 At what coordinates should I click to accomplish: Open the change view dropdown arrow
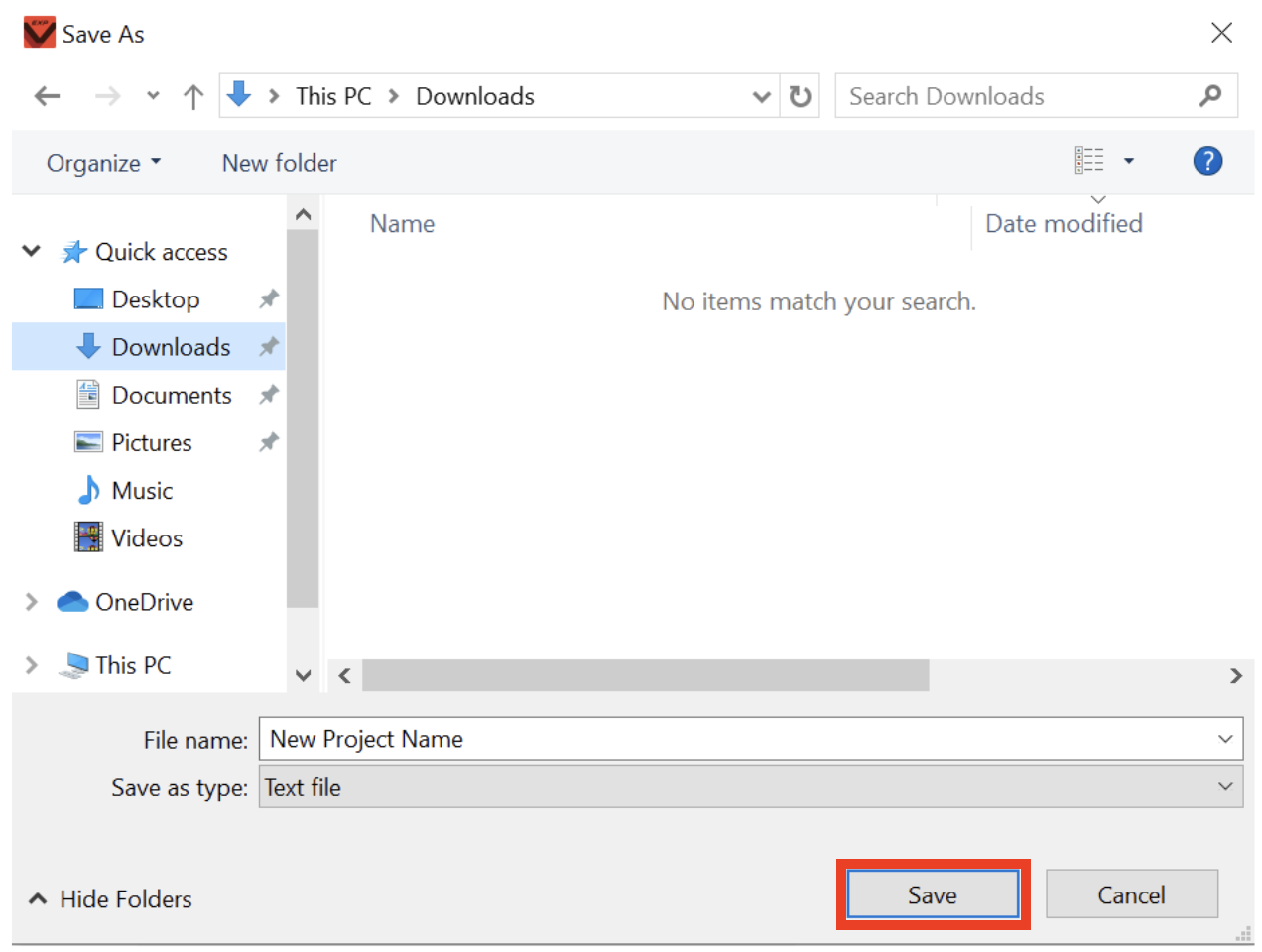(x=1128, y=160)
